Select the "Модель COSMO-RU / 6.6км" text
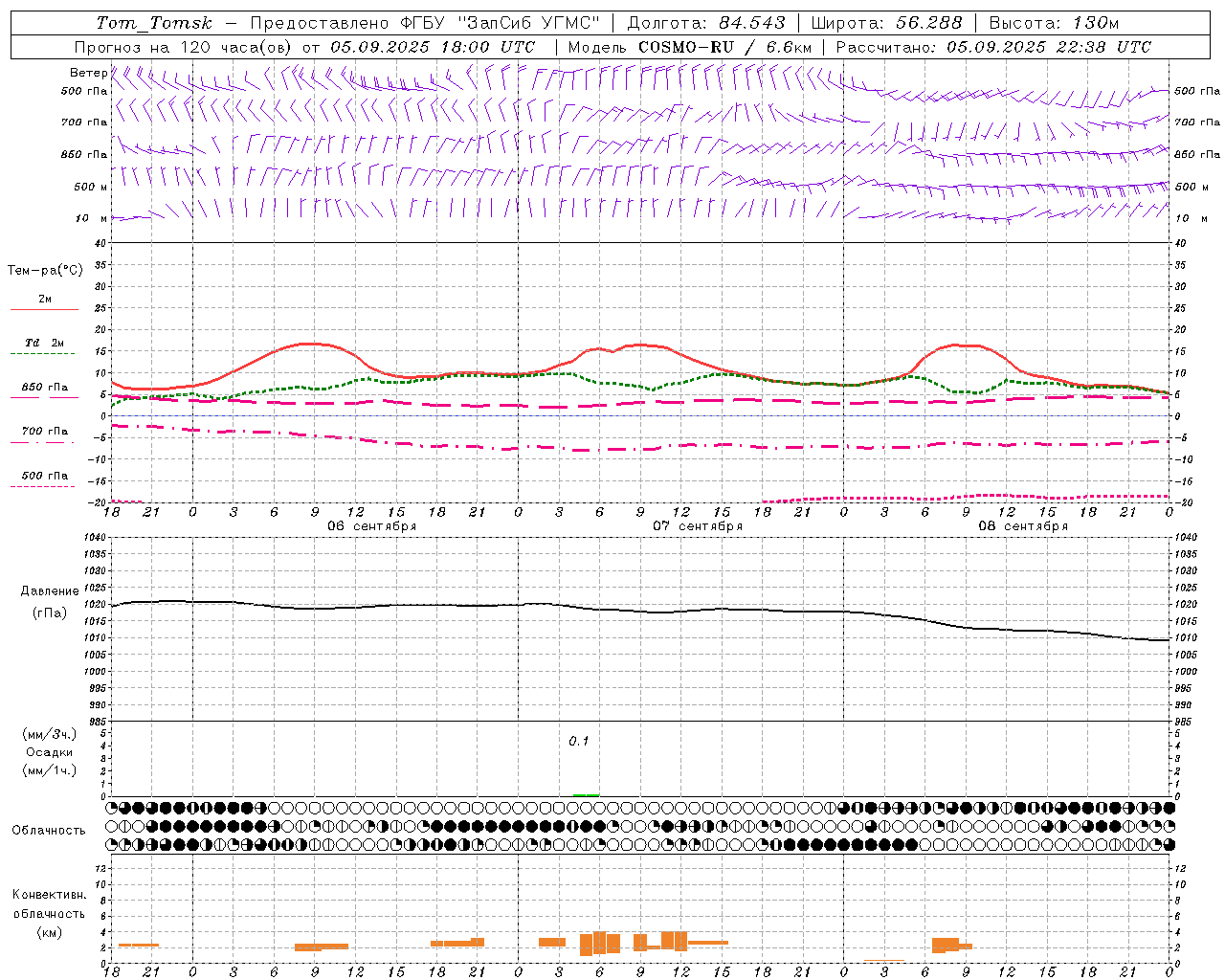 [x=690, y=47]
